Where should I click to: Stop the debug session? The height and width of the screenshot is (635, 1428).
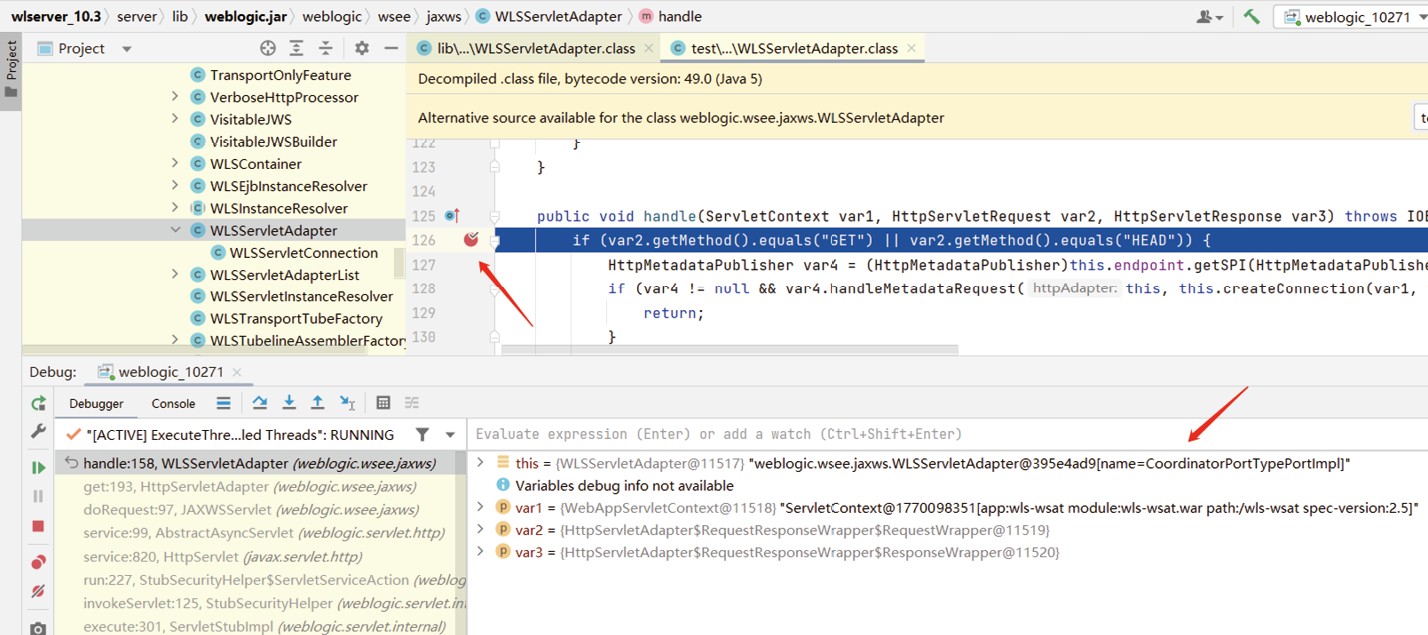point(38,526)
